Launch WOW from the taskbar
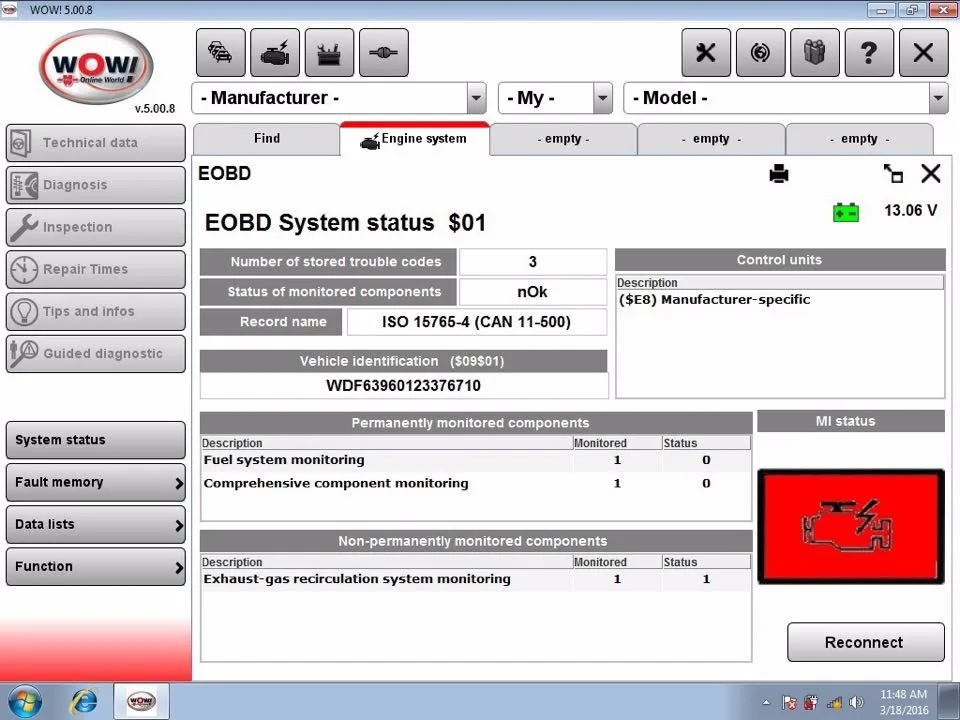 140,700
